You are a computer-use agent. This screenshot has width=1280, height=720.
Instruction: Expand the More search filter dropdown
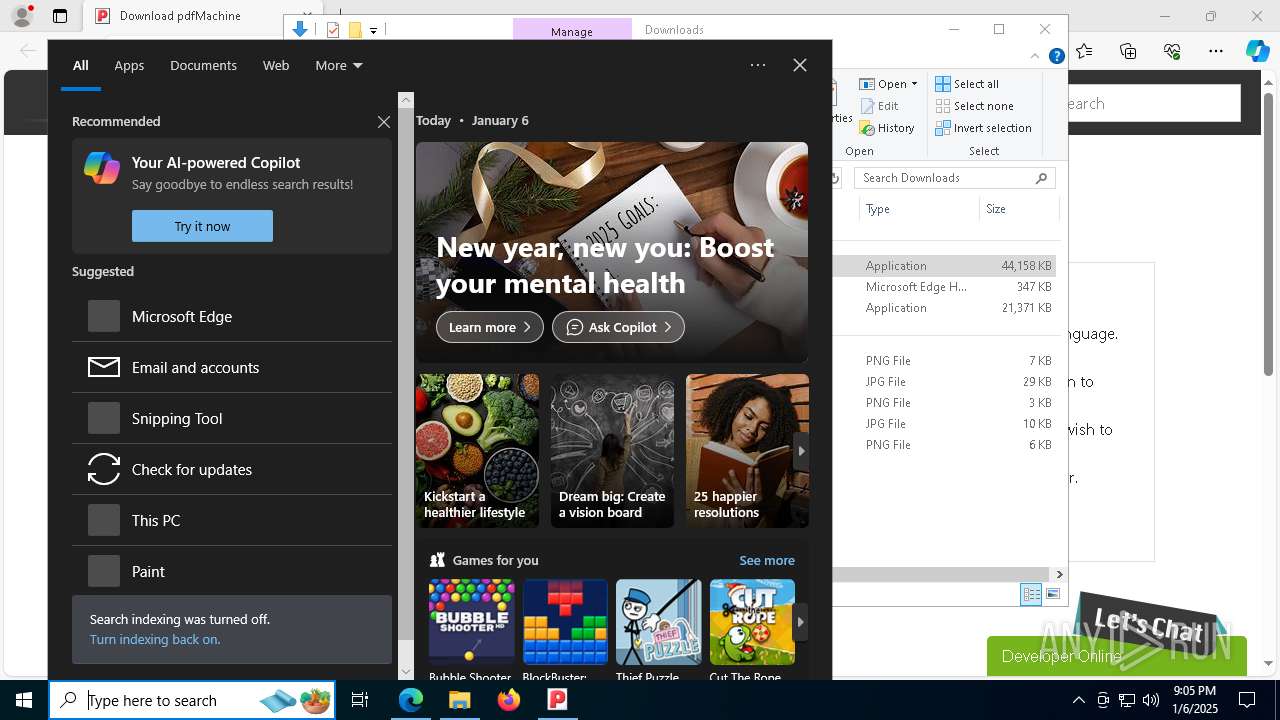point(339,66)
